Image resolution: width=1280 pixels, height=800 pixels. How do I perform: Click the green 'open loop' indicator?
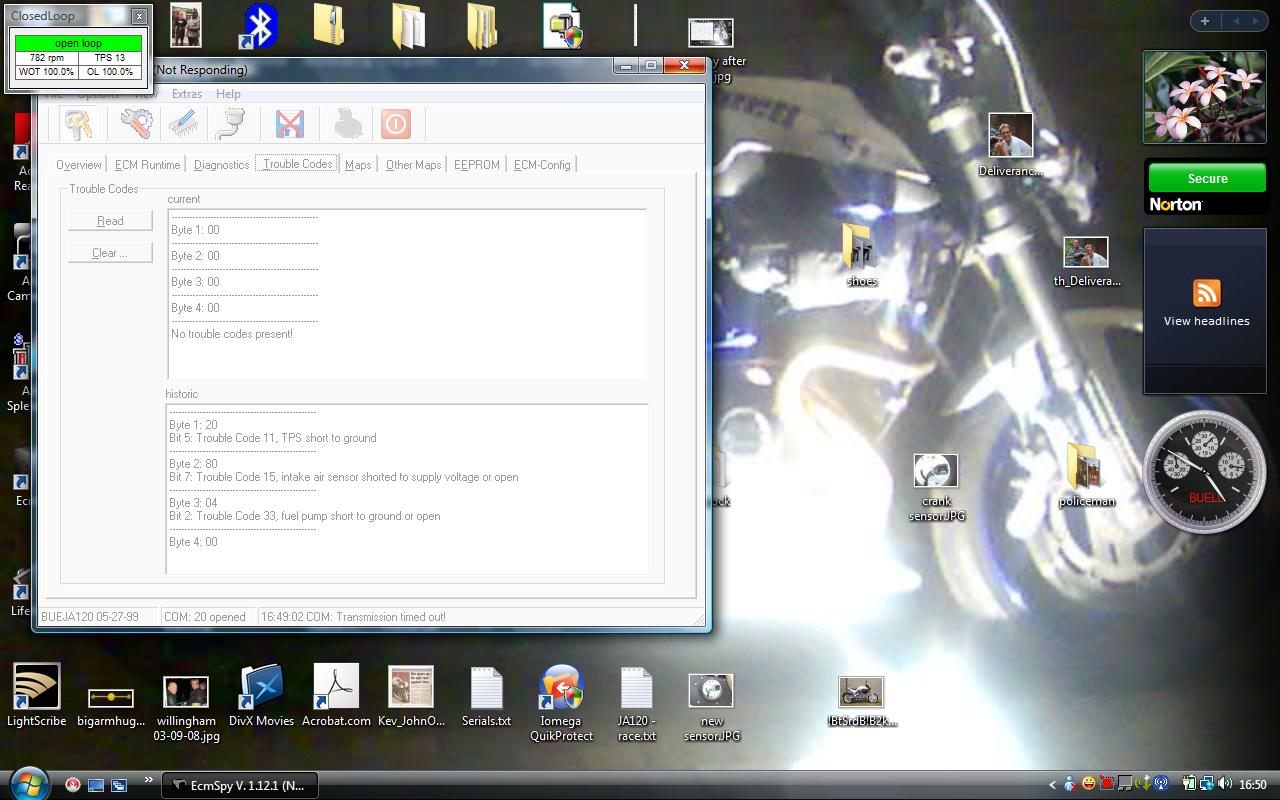coord(78,43)
